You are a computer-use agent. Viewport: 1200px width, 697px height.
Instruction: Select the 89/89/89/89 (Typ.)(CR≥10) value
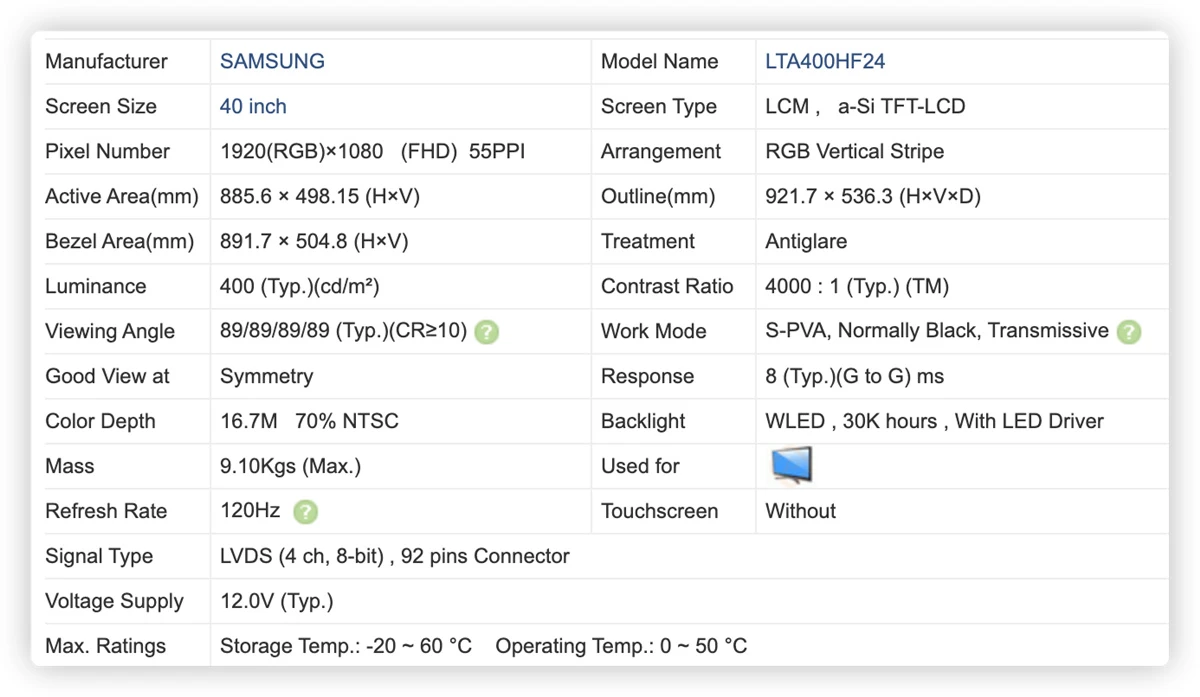click(x=344, y=331)
